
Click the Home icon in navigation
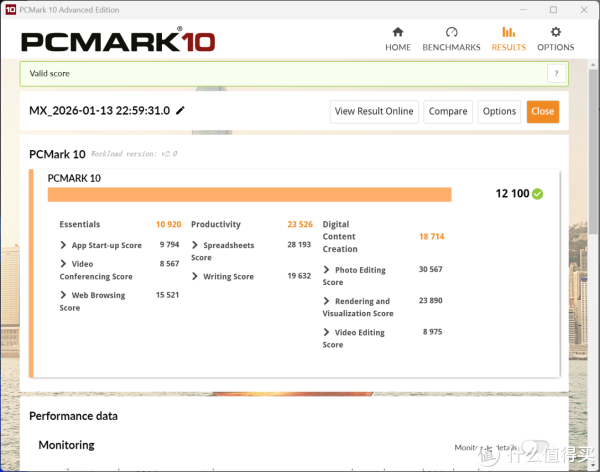tap(398, 32)
